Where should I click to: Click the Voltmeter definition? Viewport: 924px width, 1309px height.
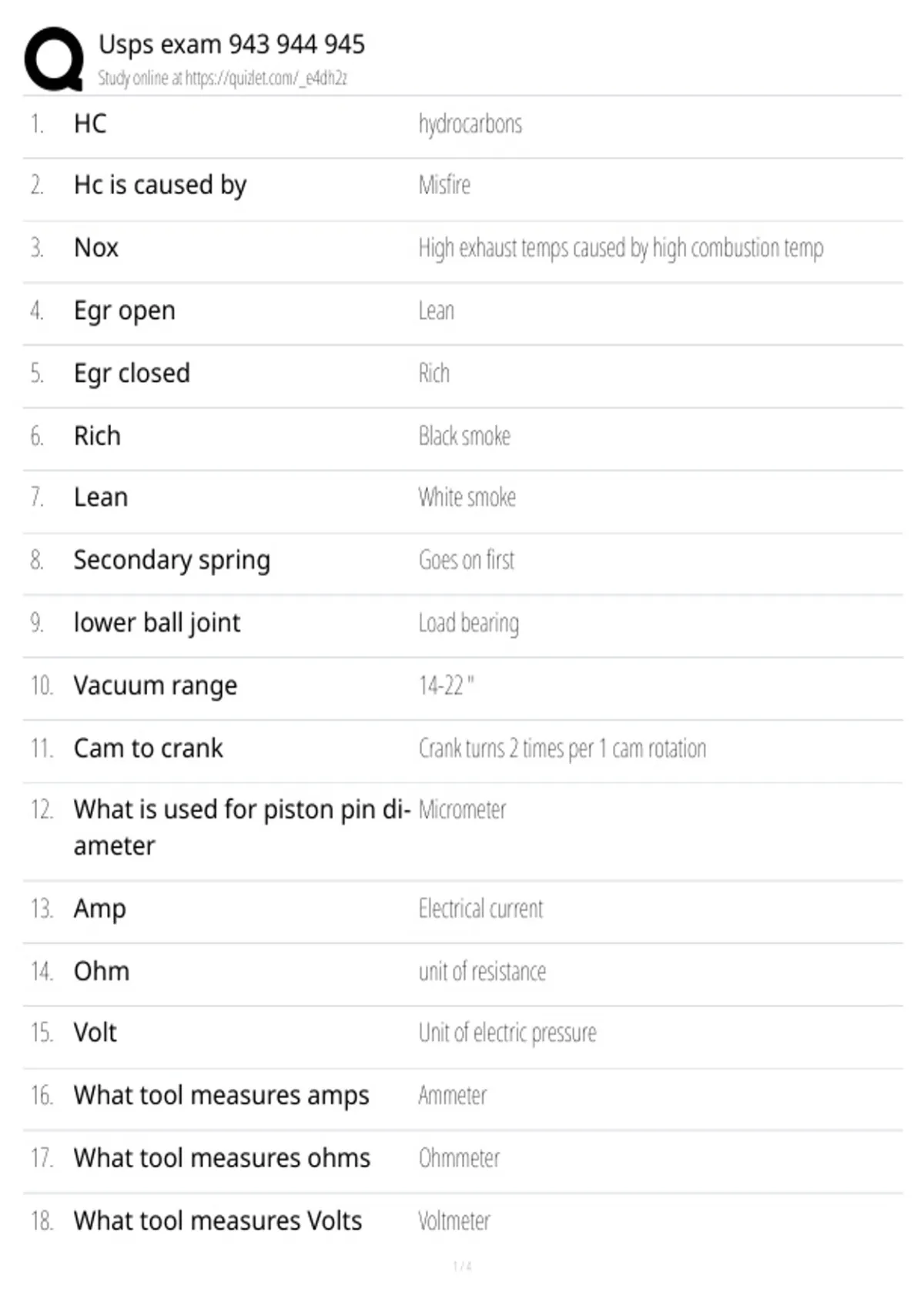point(454,1221)
